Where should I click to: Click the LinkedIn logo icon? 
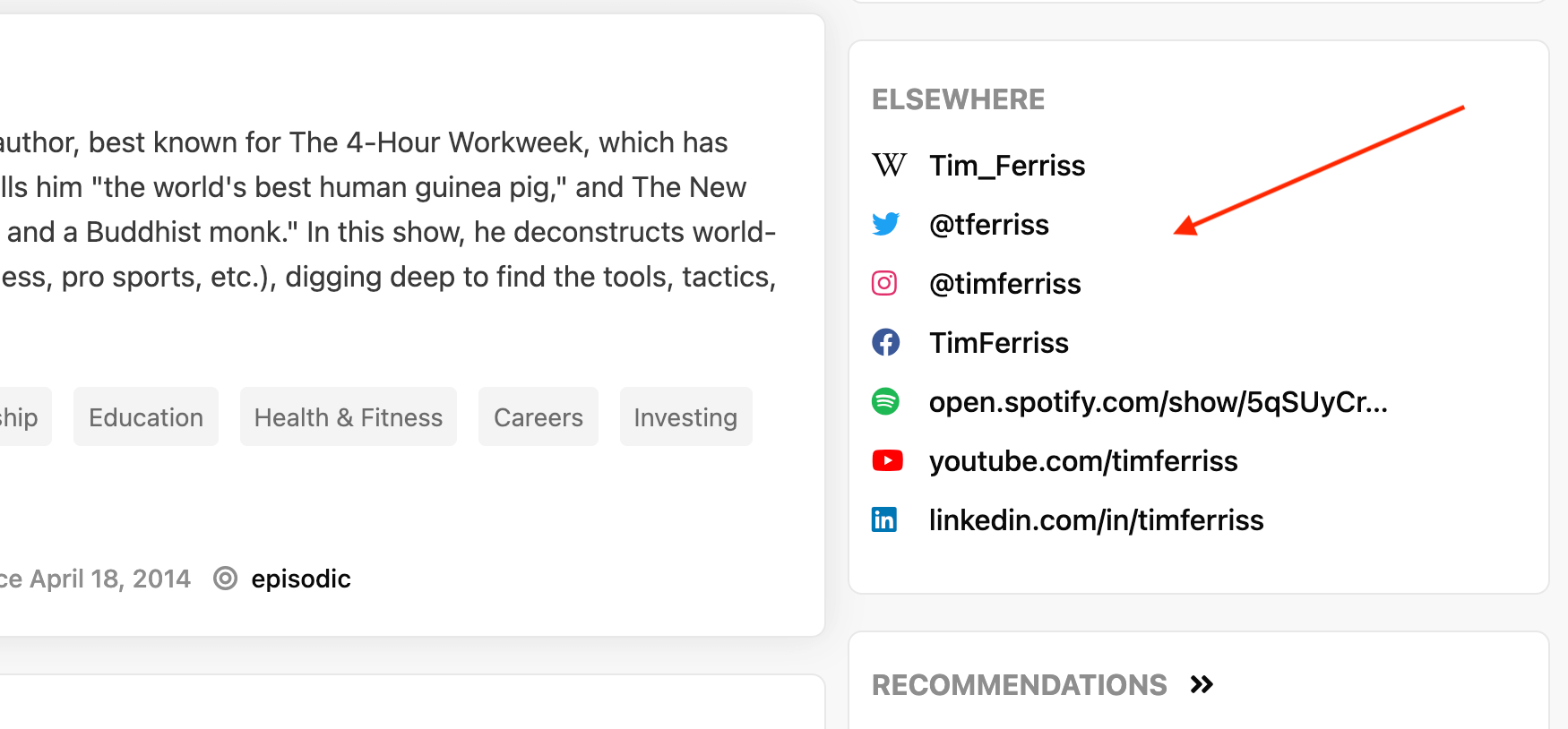[884, 519]
